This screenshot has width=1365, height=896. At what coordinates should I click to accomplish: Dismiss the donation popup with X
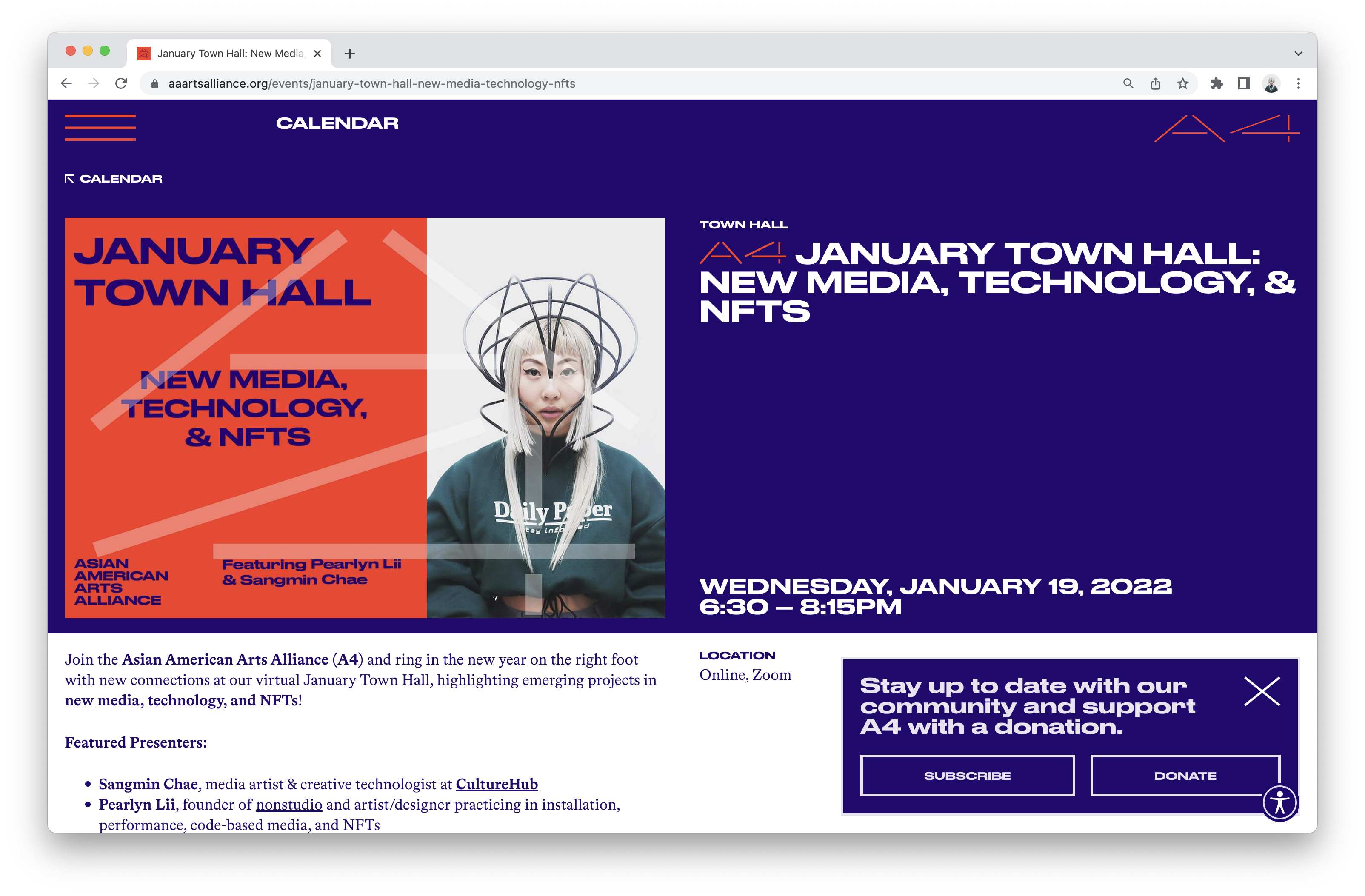[1262, 691]
